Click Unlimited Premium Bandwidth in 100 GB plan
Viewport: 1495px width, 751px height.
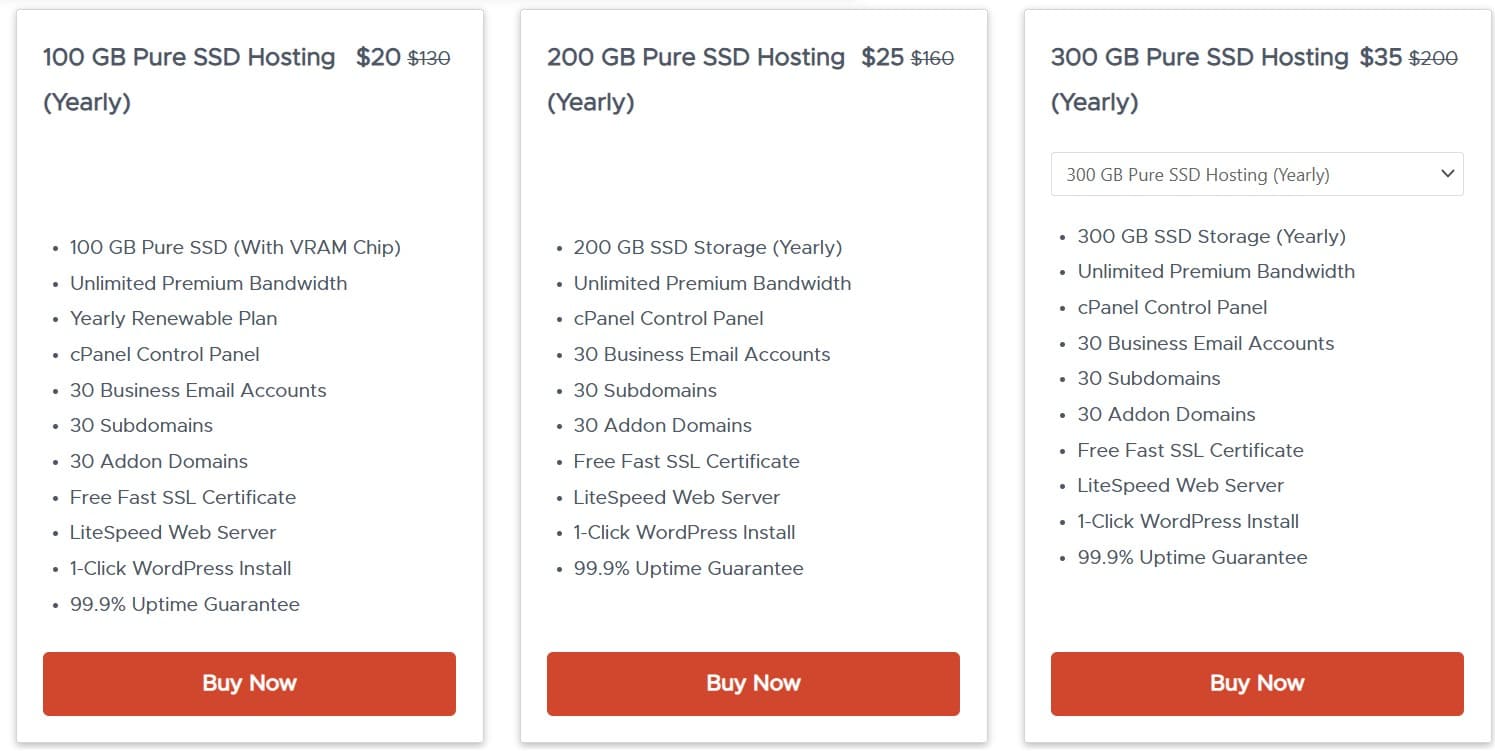point(208,283)
